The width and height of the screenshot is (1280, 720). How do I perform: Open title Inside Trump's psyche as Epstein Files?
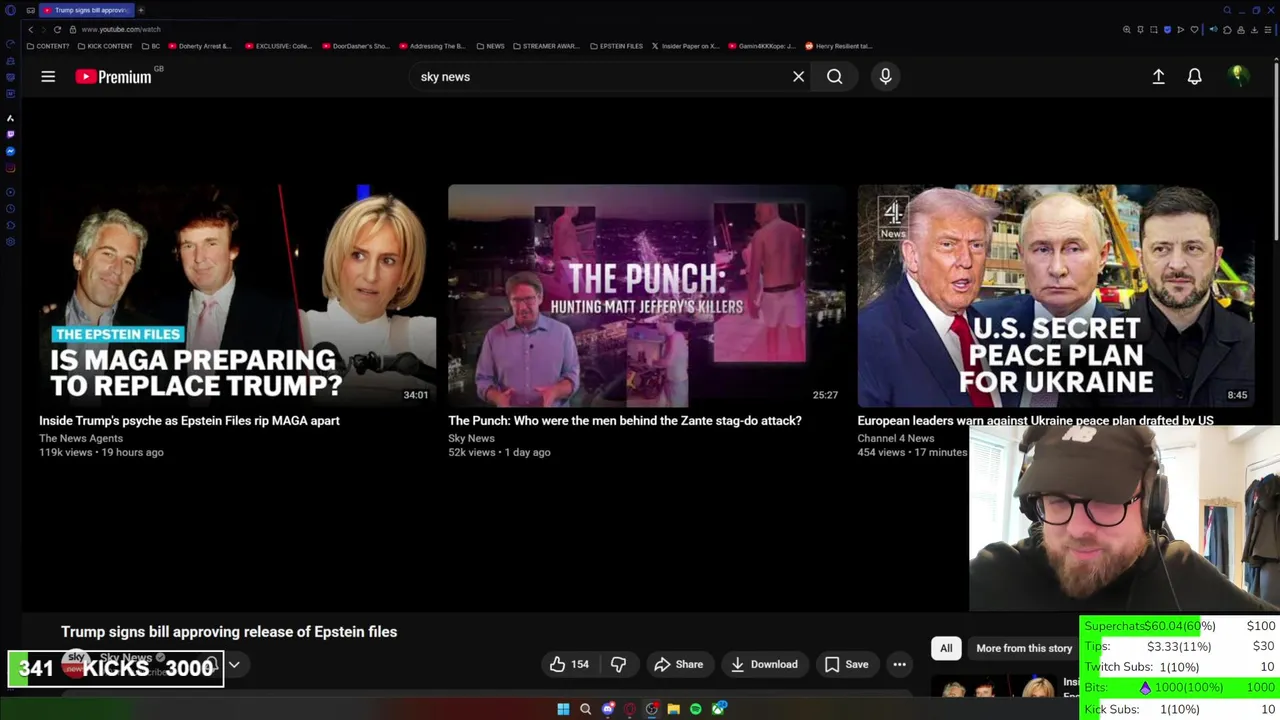pyautogui.click(x=189, y=421)
